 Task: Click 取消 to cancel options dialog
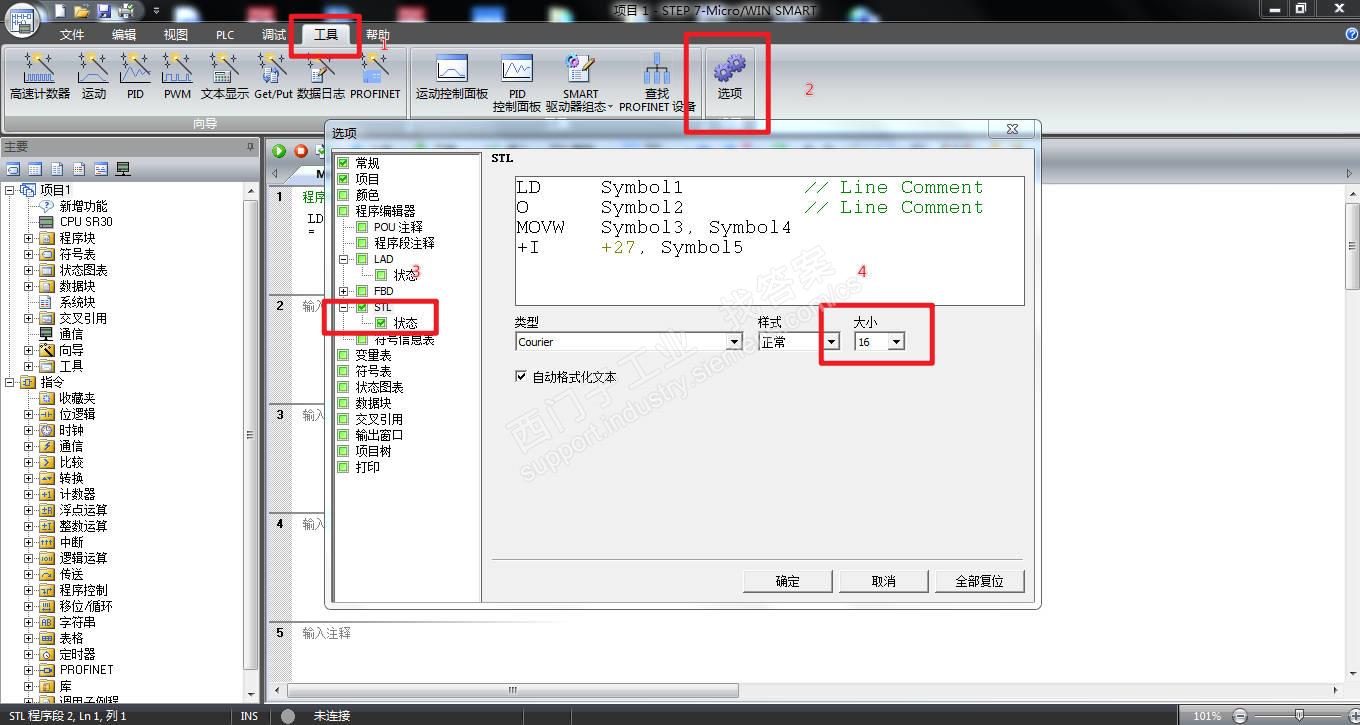(x=884, y=581)
